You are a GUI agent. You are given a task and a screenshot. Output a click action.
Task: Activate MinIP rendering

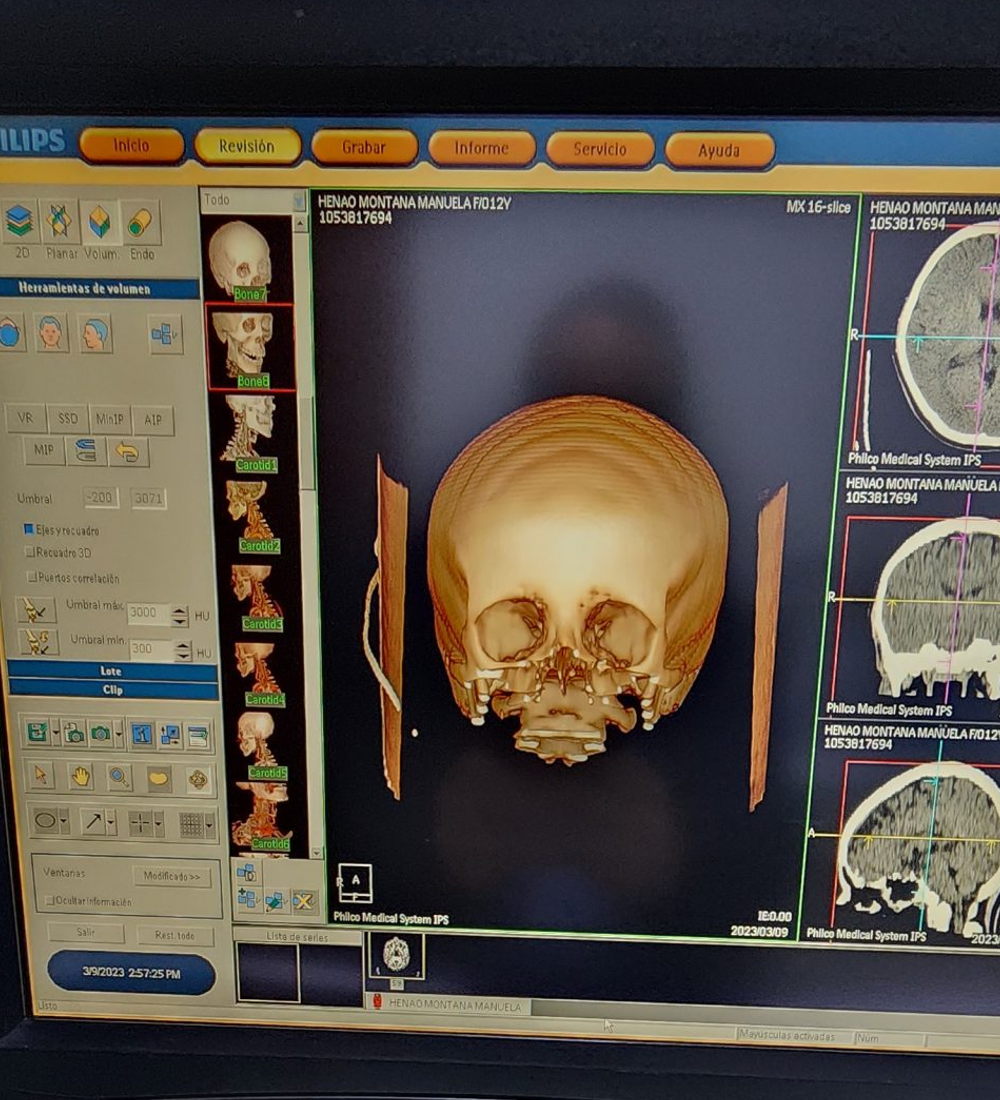click(x=109, y=420)
